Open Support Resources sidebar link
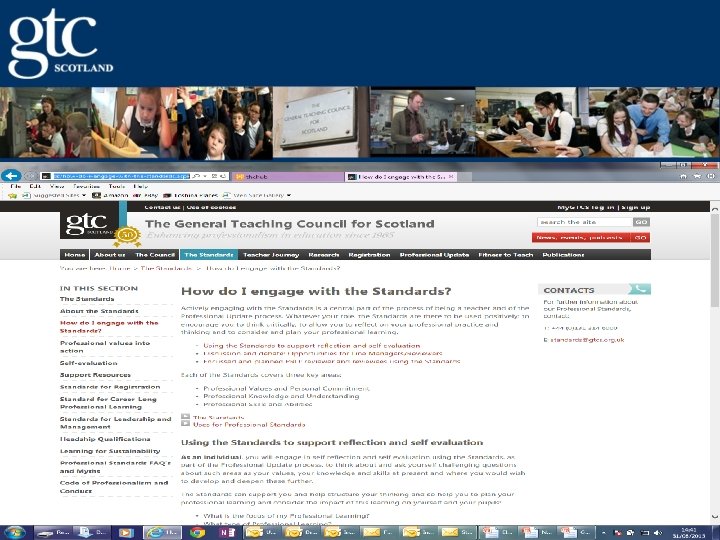Viewport: 720px width, 540px height. tap(95, 375)
